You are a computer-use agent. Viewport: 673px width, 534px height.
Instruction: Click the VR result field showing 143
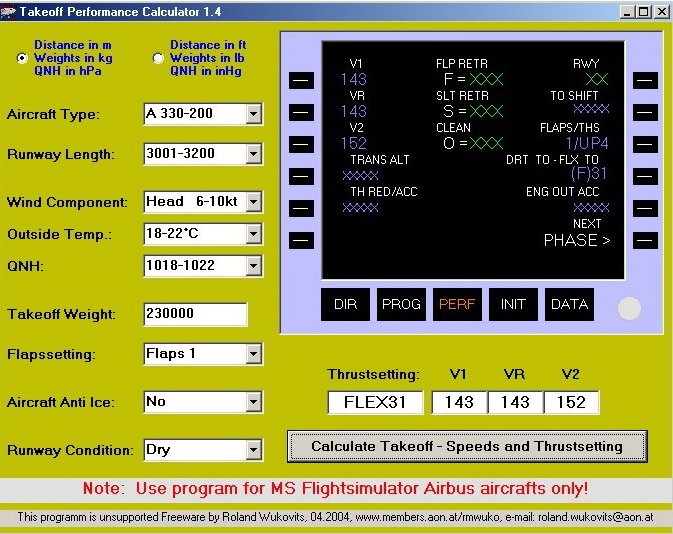[x=515, y=402]
